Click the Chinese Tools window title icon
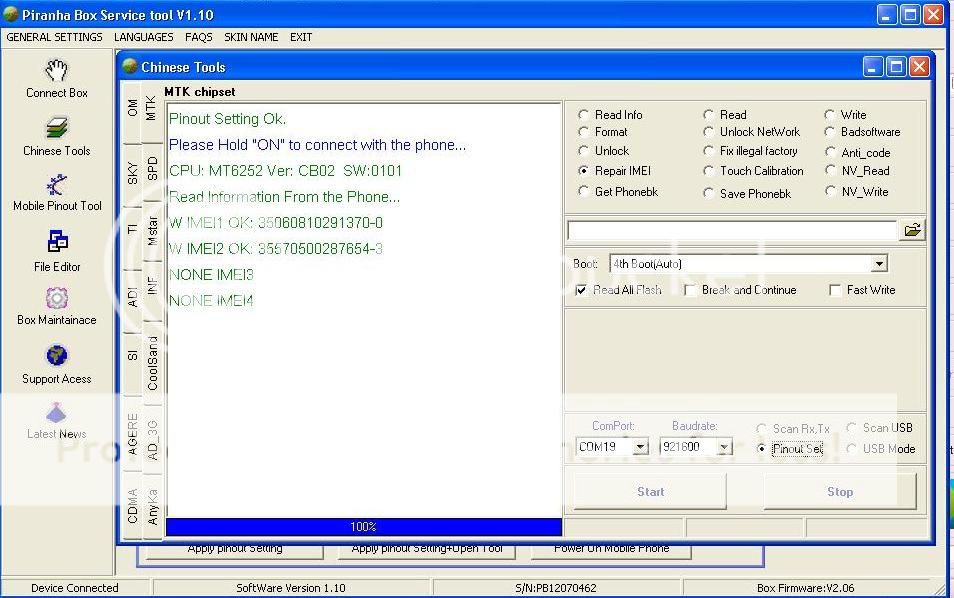 130,66
